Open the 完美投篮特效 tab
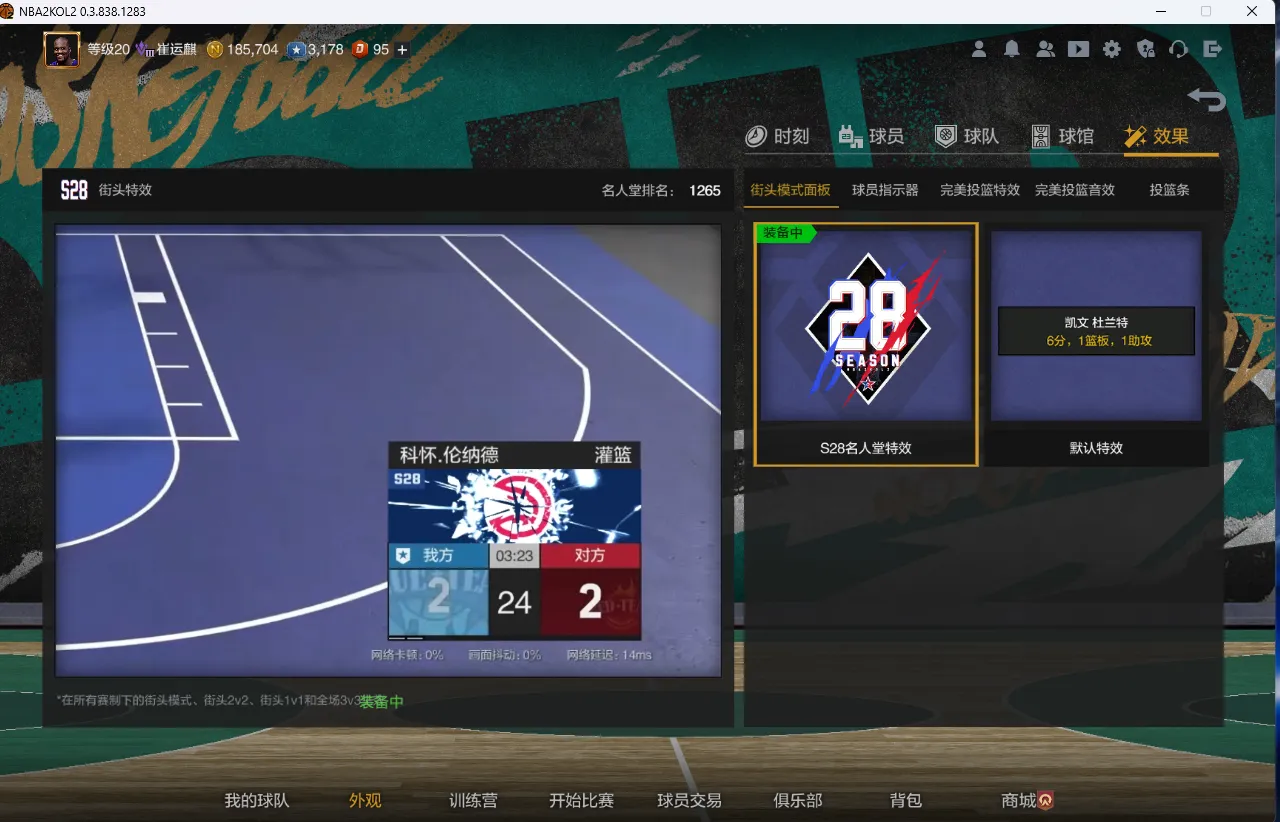Image resolution: width=1280 pixels, height=822 pixels. [x=979, y=190]
